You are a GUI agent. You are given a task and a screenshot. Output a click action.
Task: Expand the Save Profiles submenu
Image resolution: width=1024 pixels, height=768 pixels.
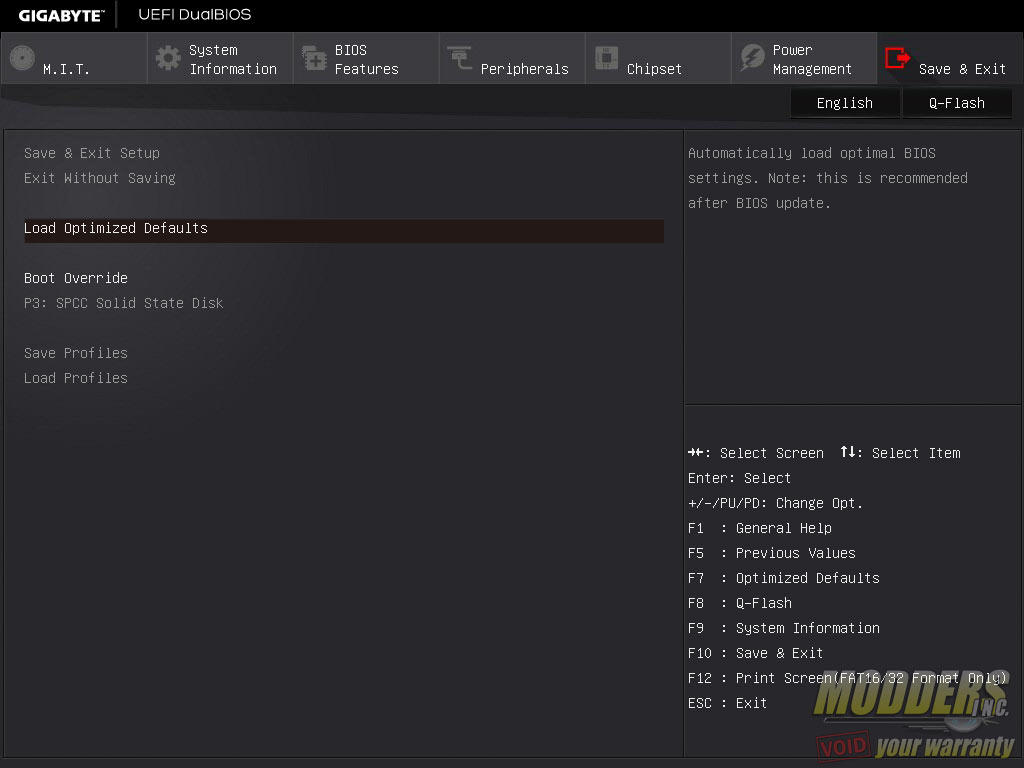(76, 353)
